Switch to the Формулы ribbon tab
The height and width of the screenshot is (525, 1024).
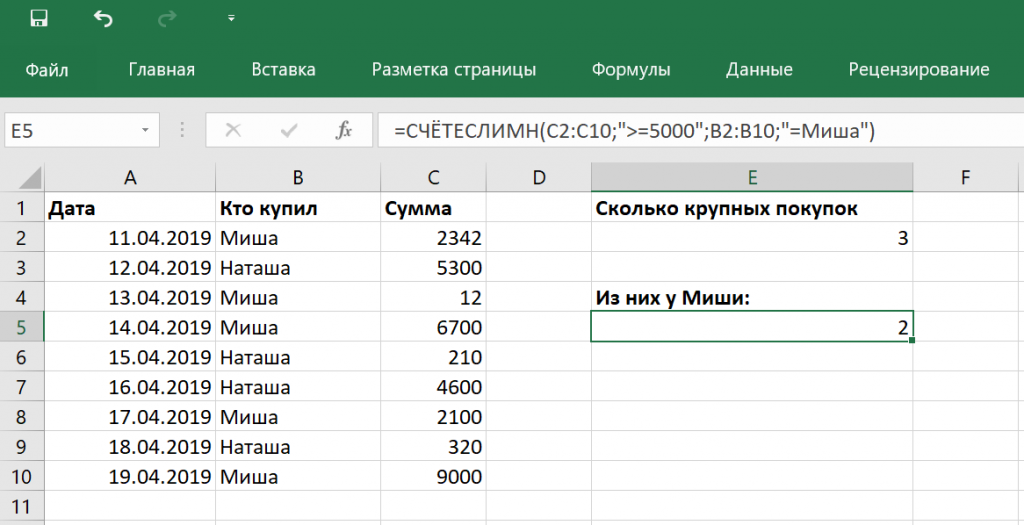coord(630,69)
